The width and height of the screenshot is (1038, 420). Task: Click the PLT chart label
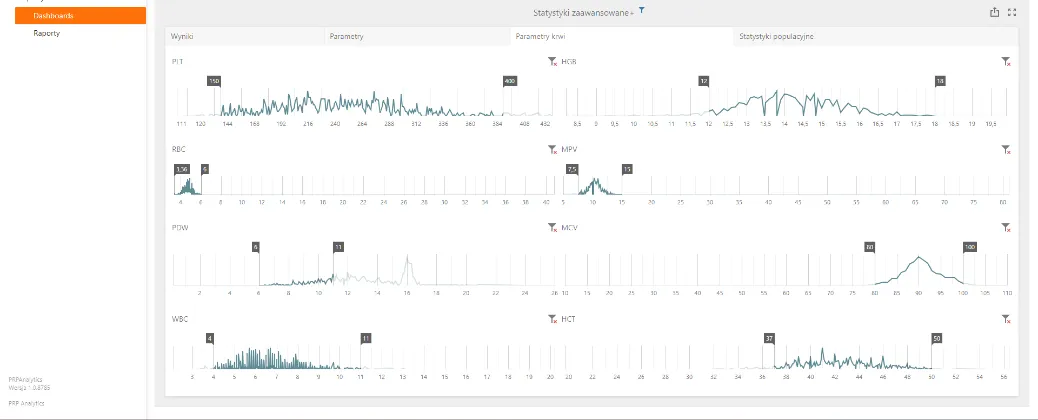point(177,62)
